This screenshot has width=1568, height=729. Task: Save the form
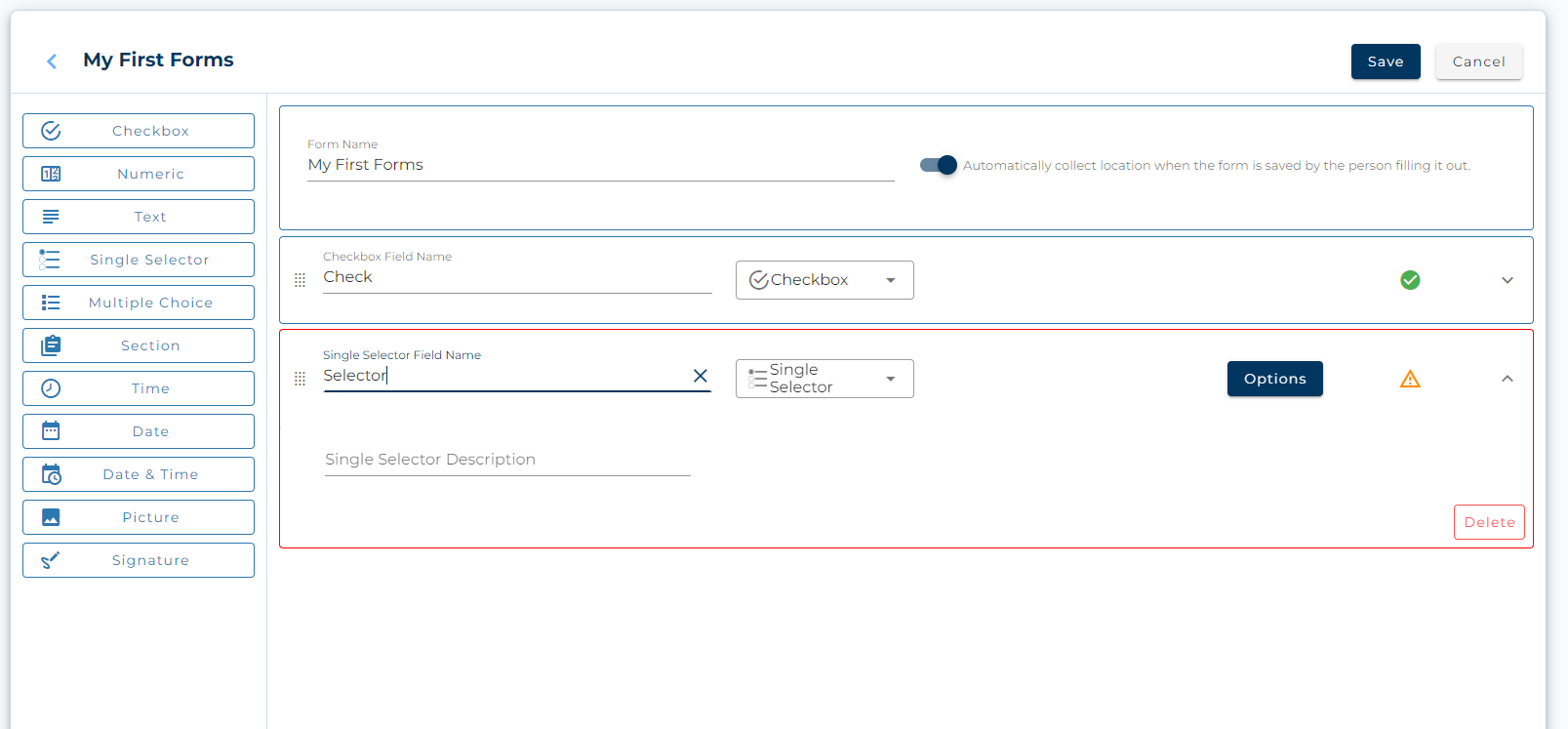pos(1385,61)
